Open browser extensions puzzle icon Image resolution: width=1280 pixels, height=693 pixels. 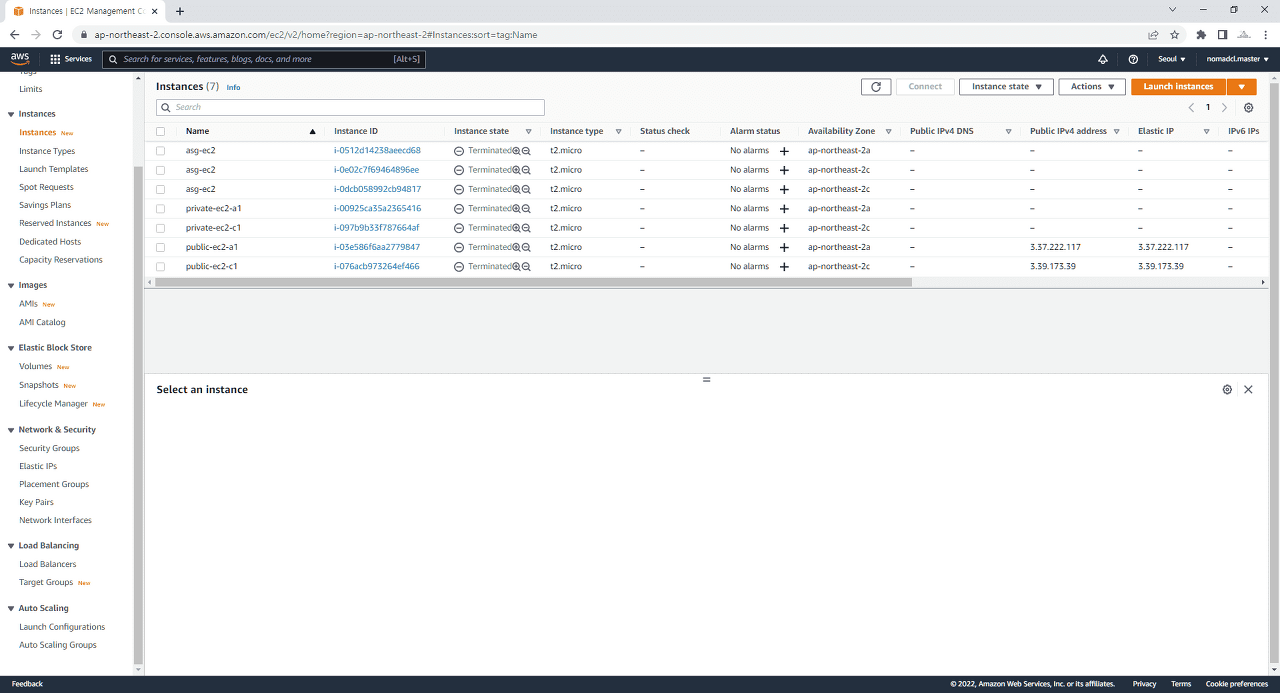coord(1201,34)
